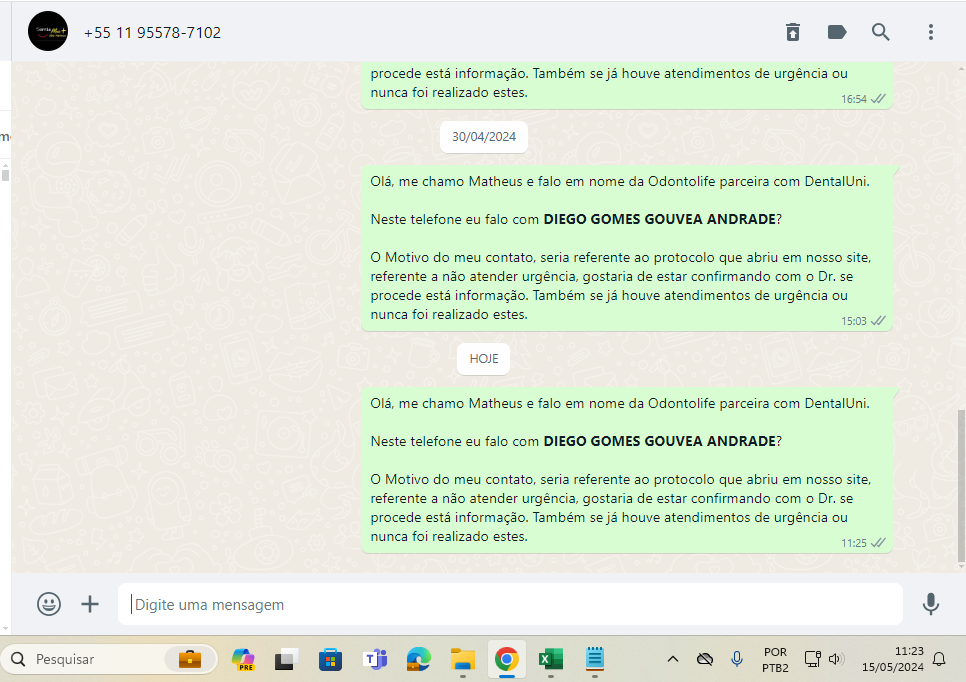Switch to Google Chrome on the taskbar
This screenshot has width=966, height=682.
[x=506, y=659]
